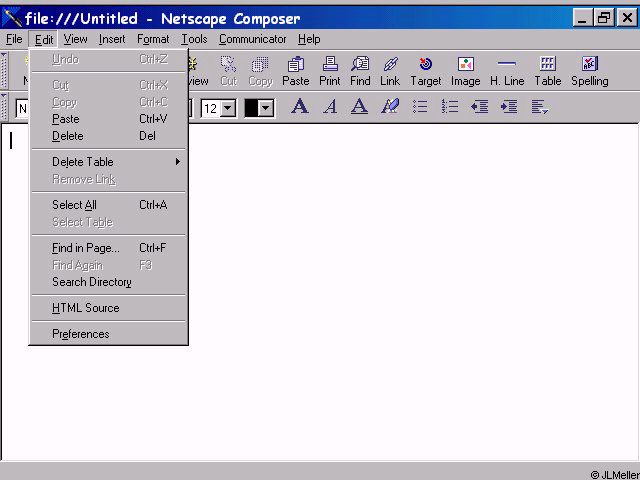Run the Spelling checker icon
The width and height of the screenshot is (640, 480).
[590, 71]
